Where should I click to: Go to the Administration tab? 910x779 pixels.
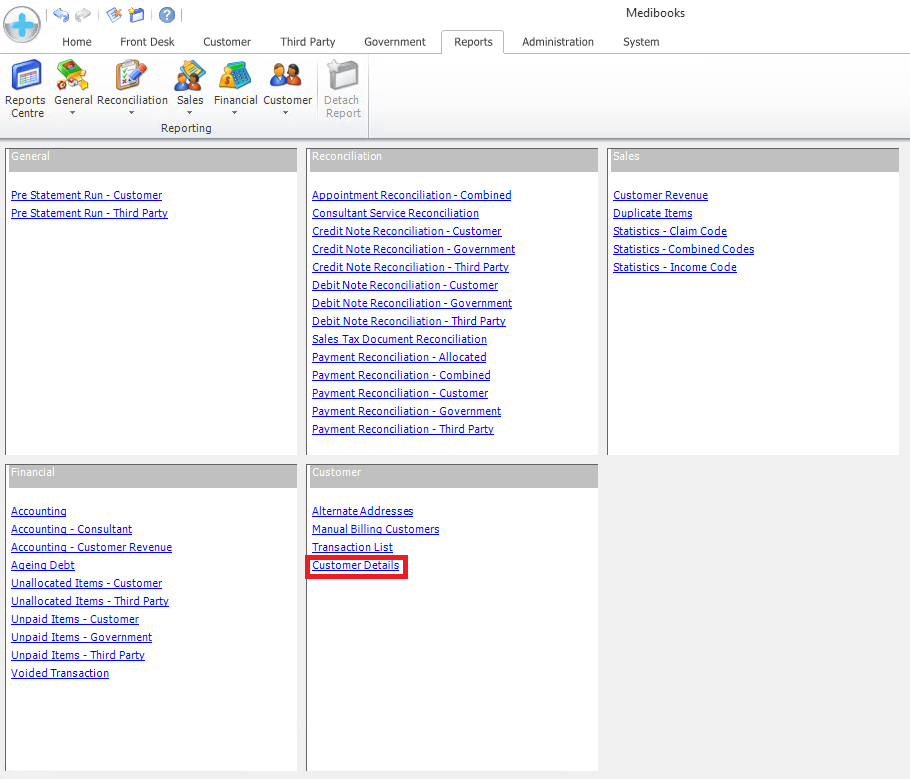pos(558,42)
